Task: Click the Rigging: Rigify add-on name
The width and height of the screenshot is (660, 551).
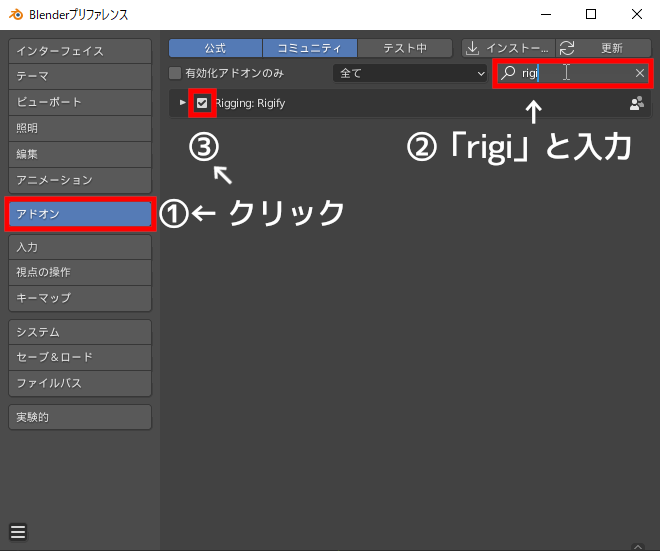Action: click(x=250, y=103)
